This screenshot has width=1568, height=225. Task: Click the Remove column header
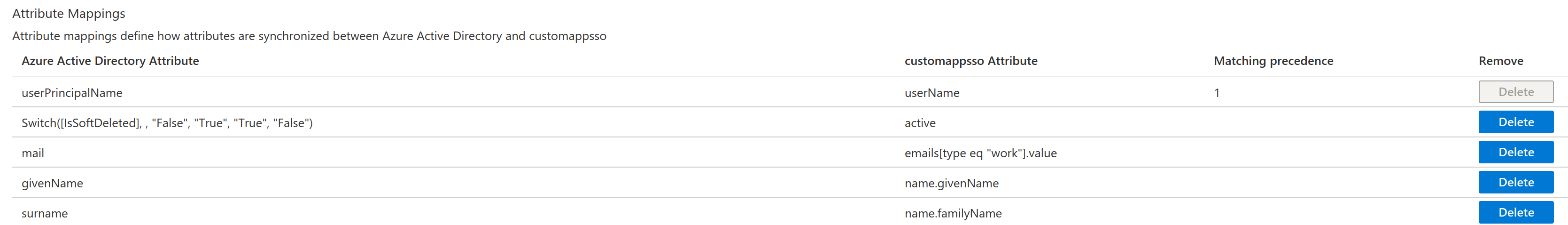(1501, 61)
